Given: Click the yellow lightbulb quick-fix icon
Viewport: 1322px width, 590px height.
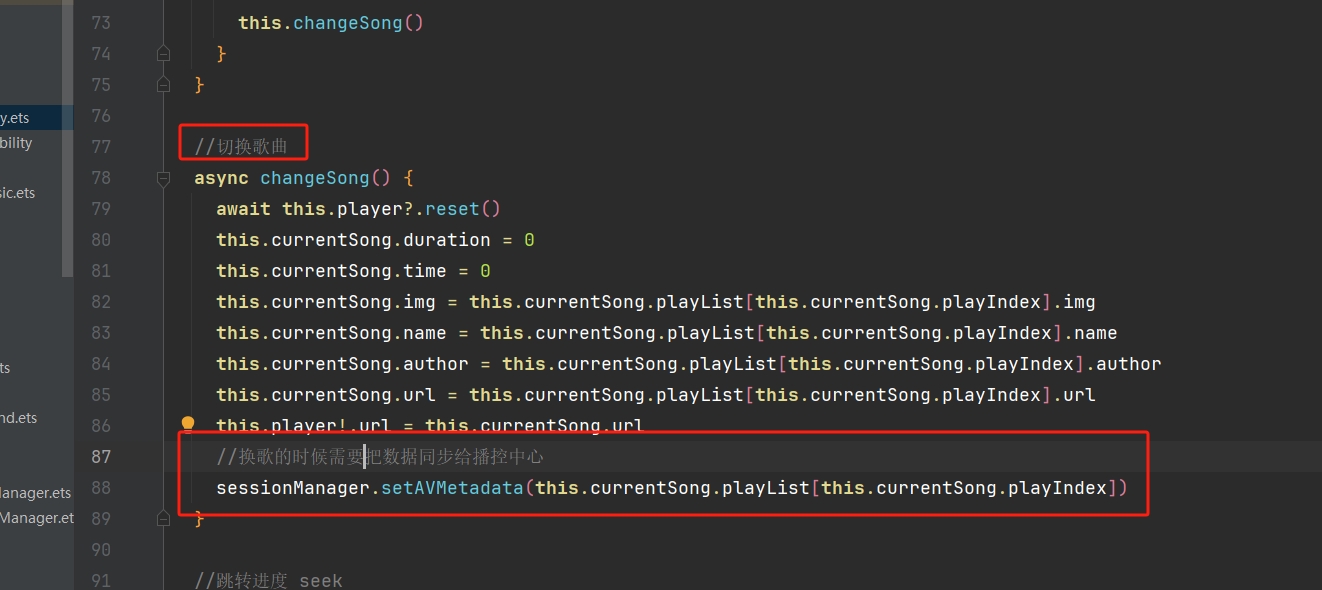Looking at the screenshot, I should pos(187,425).
